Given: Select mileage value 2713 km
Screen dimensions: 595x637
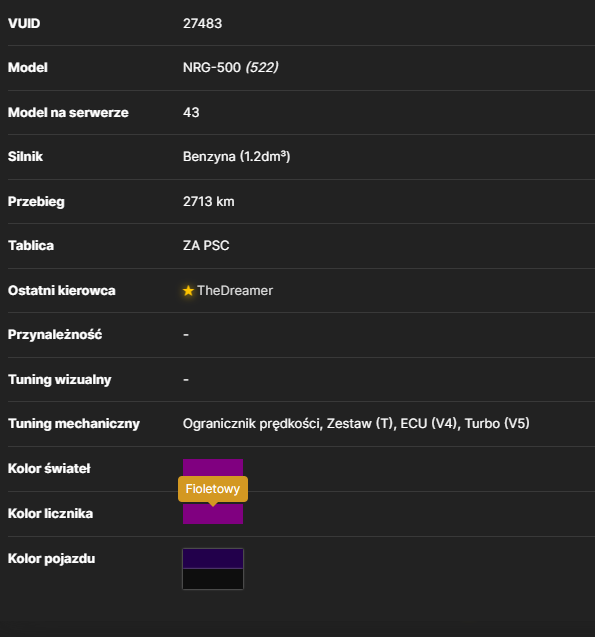Looking at the screenshot, I should coord(208,202).
